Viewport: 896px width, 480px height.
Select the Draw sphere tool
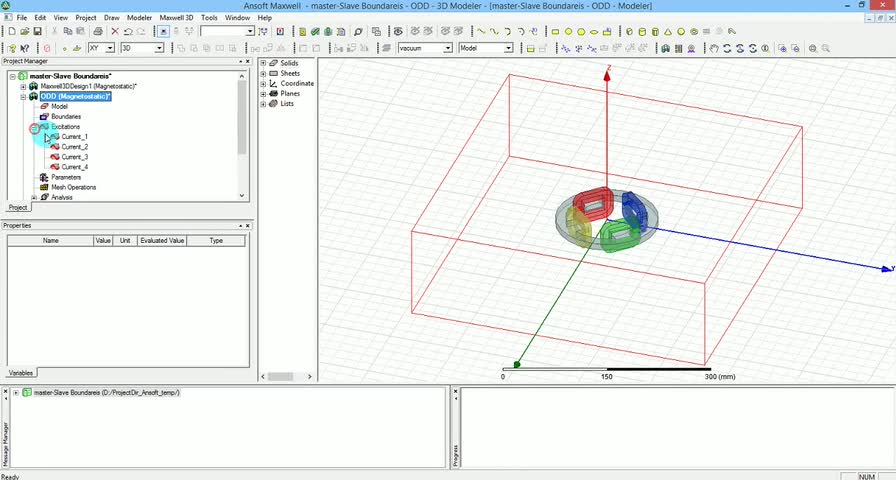(681, 31)
